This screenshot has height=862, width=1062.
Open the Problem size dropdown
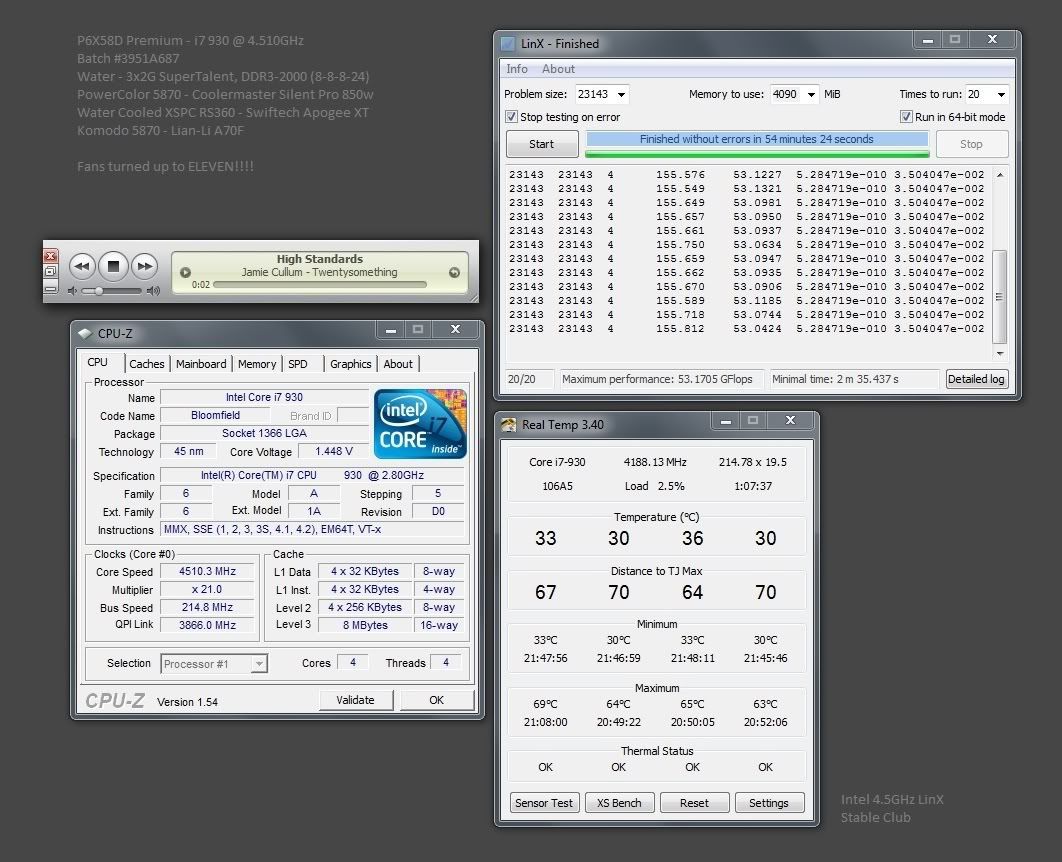[622, 95]
